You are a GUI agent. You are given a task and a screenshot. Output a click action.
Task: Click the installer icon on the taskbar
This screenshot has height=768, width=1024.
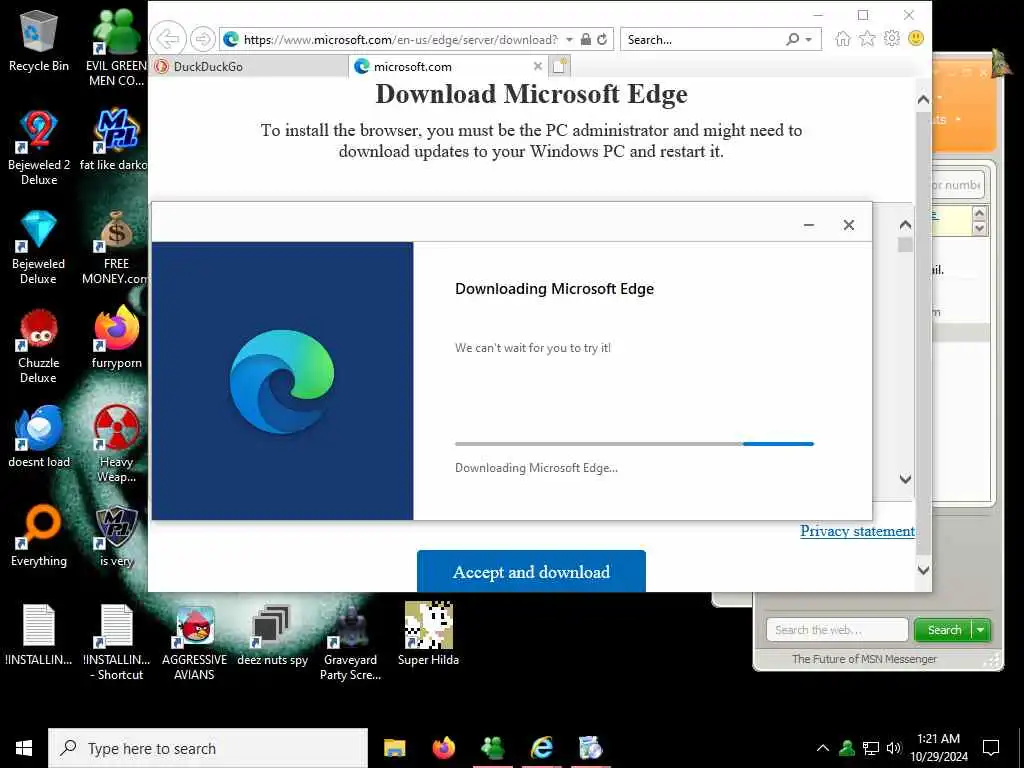(x=590, y=748)
